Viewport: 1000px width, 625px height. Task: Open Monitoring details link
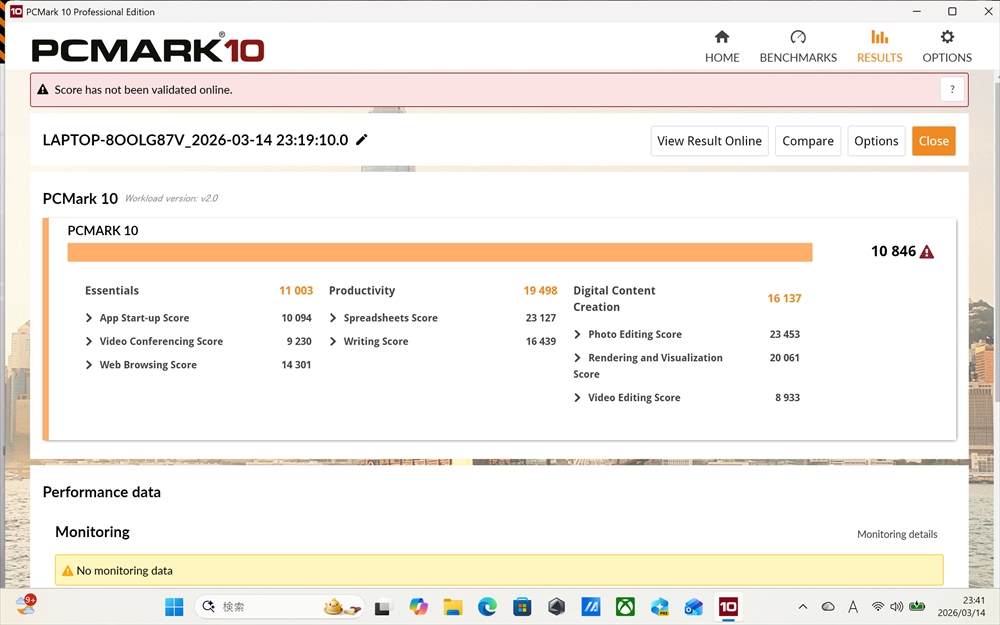[x=897, y=534]
